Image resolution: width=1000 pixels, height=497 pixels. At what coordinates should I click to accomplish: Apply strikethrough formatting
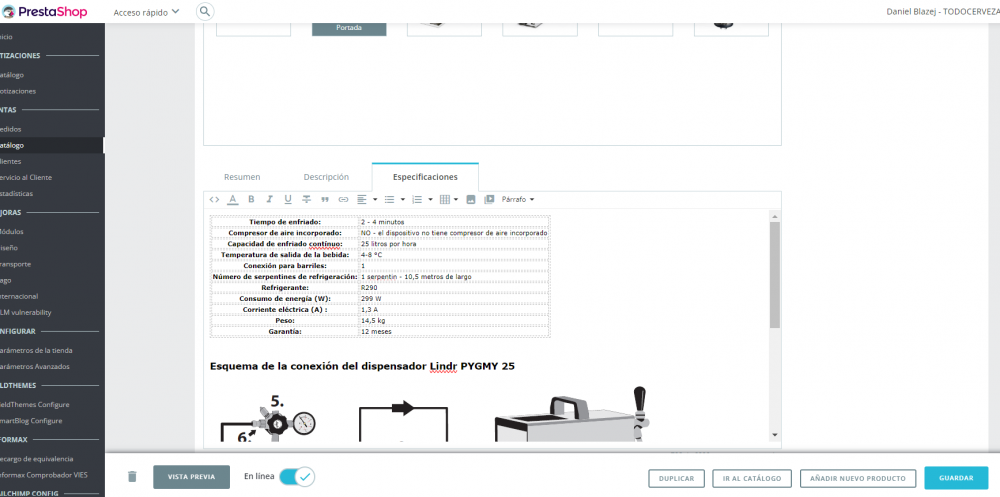tap(306, 200)
